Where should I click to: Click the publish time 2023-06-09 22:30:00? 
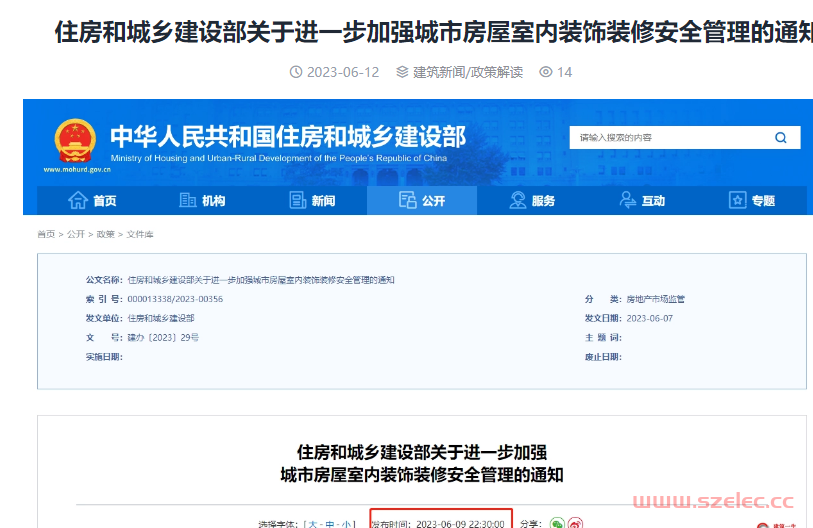(x=460, y=524)
